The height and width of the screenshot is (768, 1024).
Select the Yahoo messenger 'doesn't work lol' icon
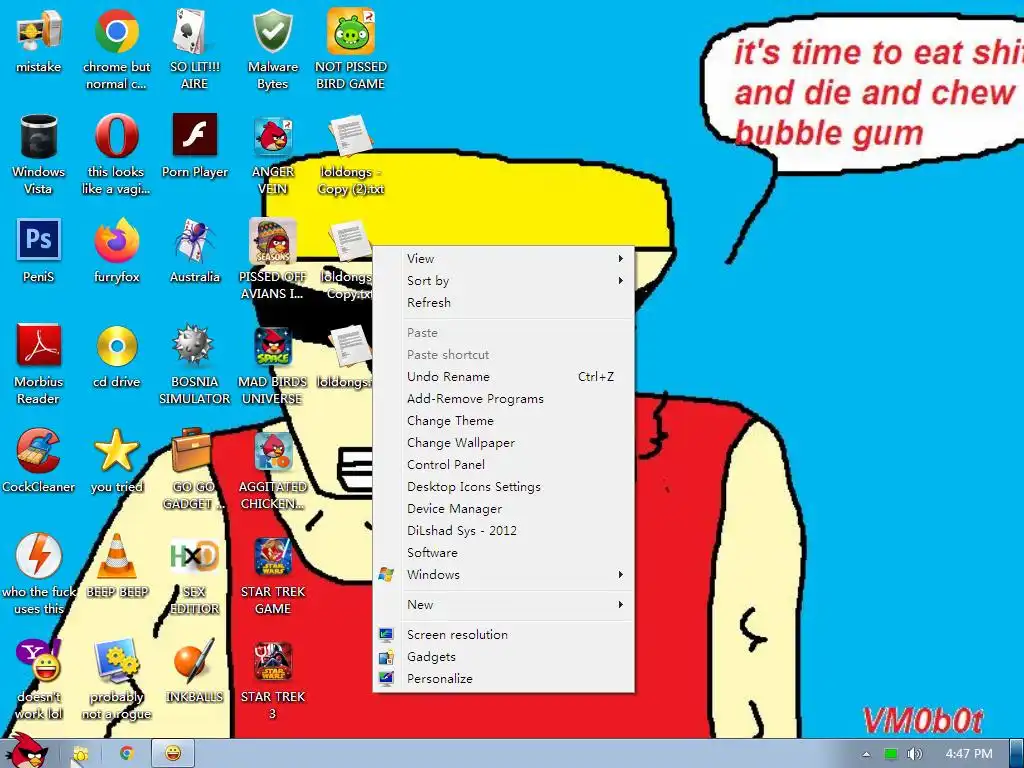(x=39, y=680)
